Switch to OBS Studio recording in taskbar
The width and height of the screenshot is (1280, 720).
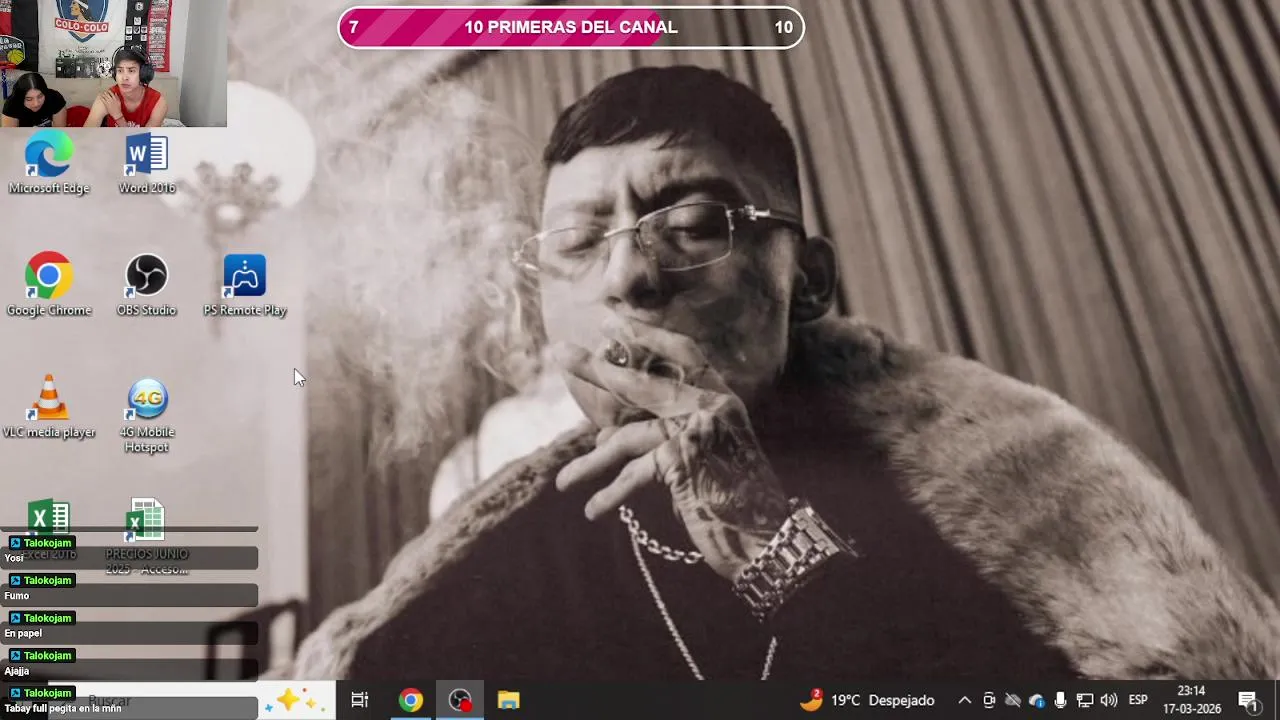(460, 700)
